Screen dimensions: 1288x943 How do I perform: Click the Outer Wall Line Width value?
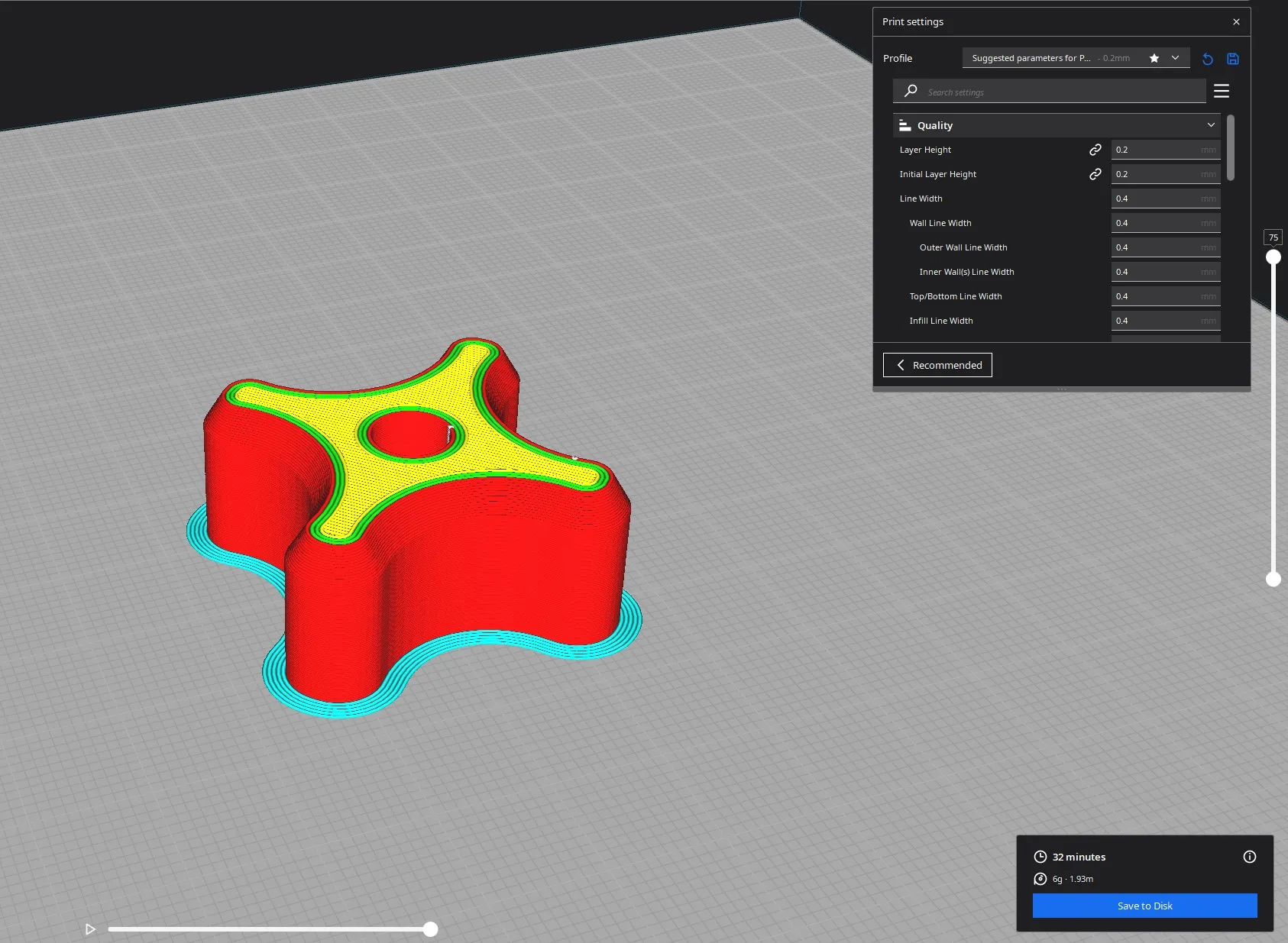(x=1155, y=247)
